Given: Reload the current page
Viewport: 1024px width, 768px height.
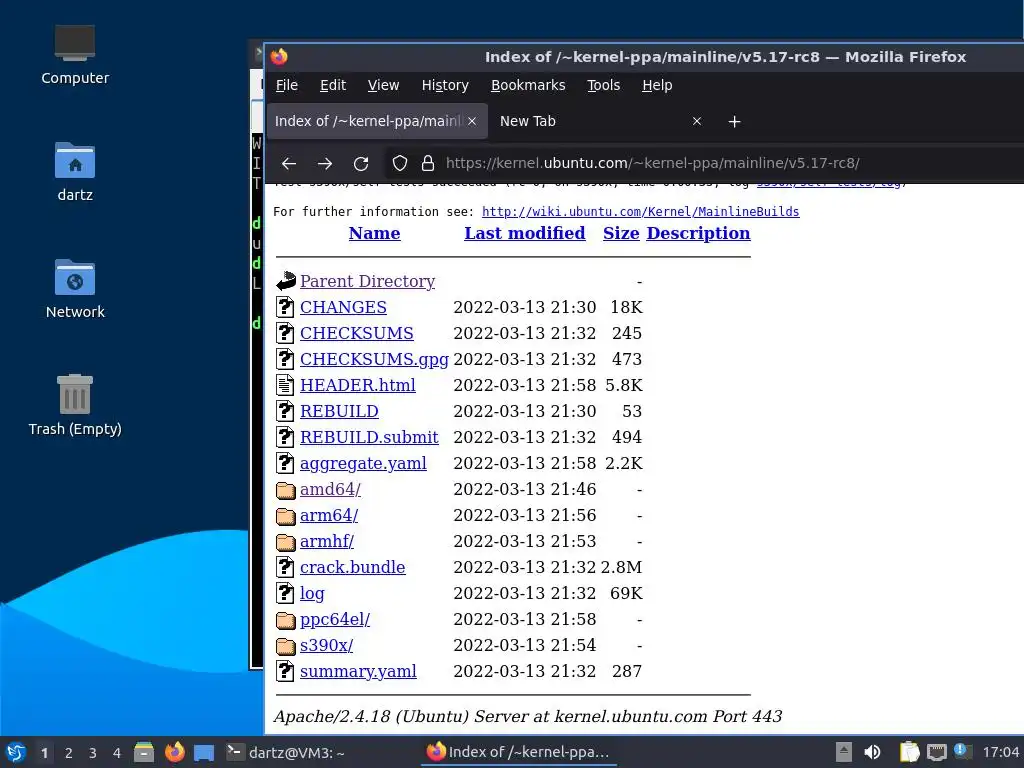Looking at the screenshot, I should [x=360, y=163].
